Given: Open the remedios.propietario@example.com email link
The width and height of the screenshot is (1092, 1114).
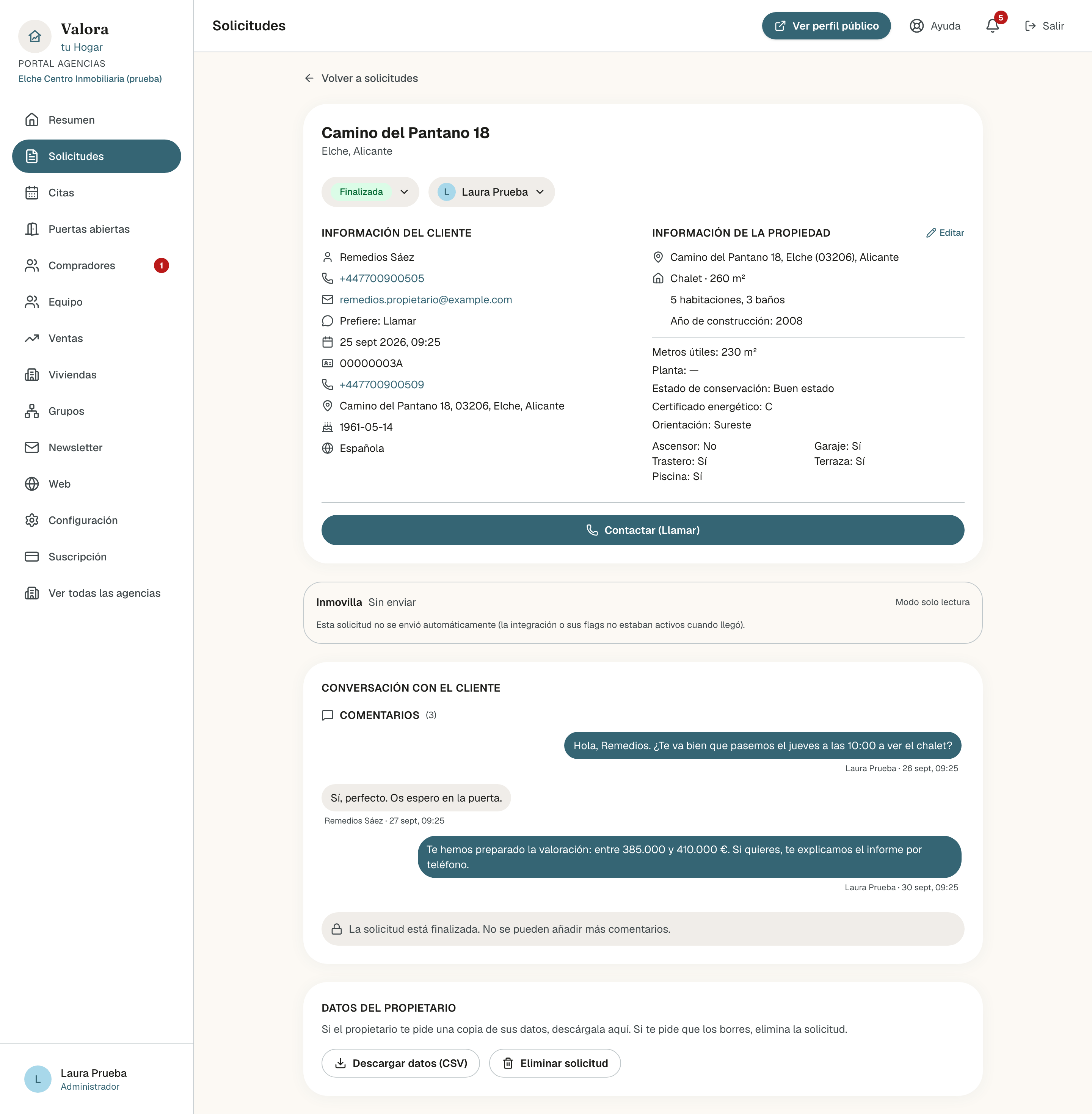Looking at the screenshot, I should (425, 300).
